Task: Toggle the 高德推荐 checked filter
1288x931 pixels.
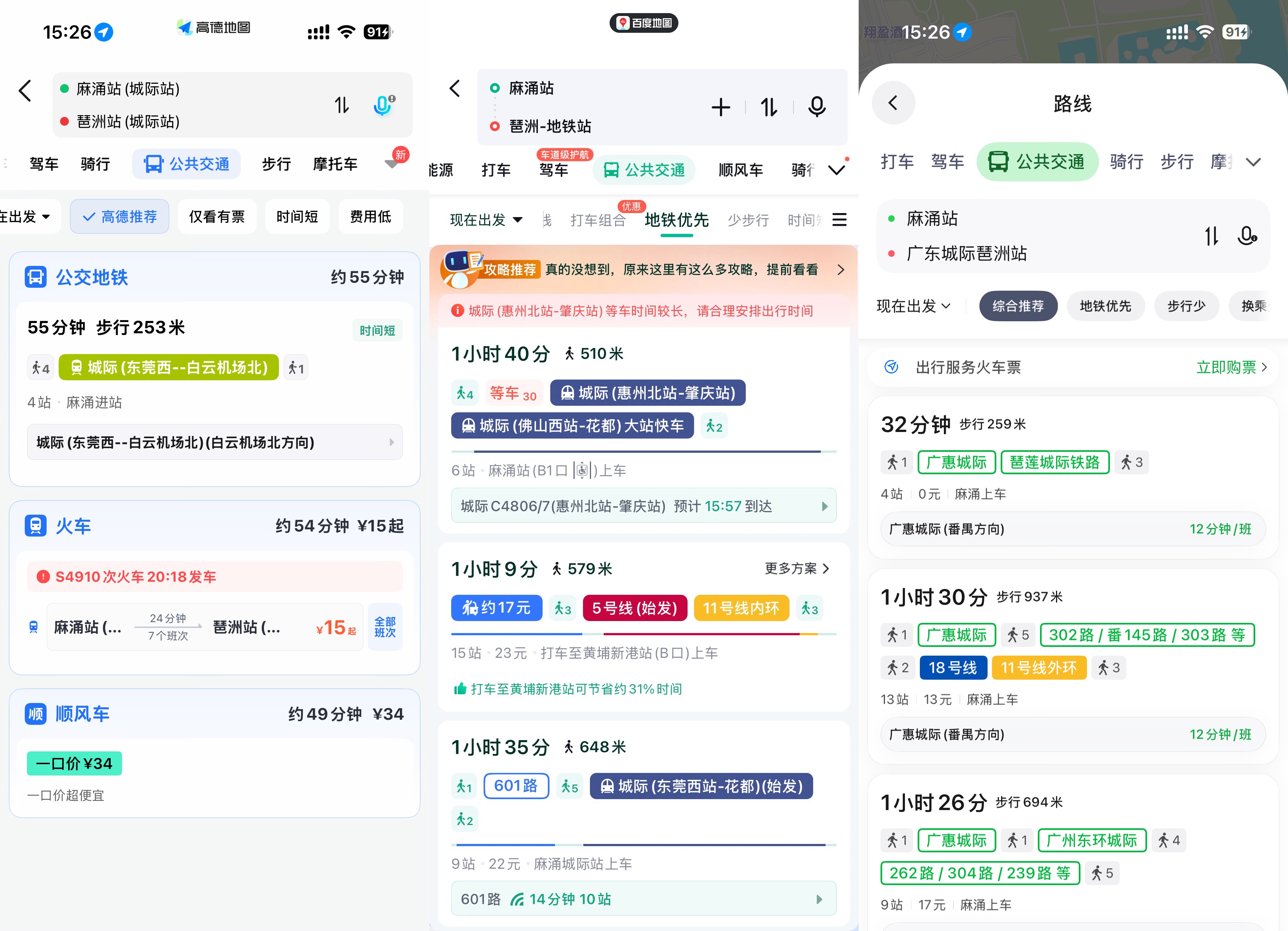Action: pyautogui.click(x=120, y=216)
